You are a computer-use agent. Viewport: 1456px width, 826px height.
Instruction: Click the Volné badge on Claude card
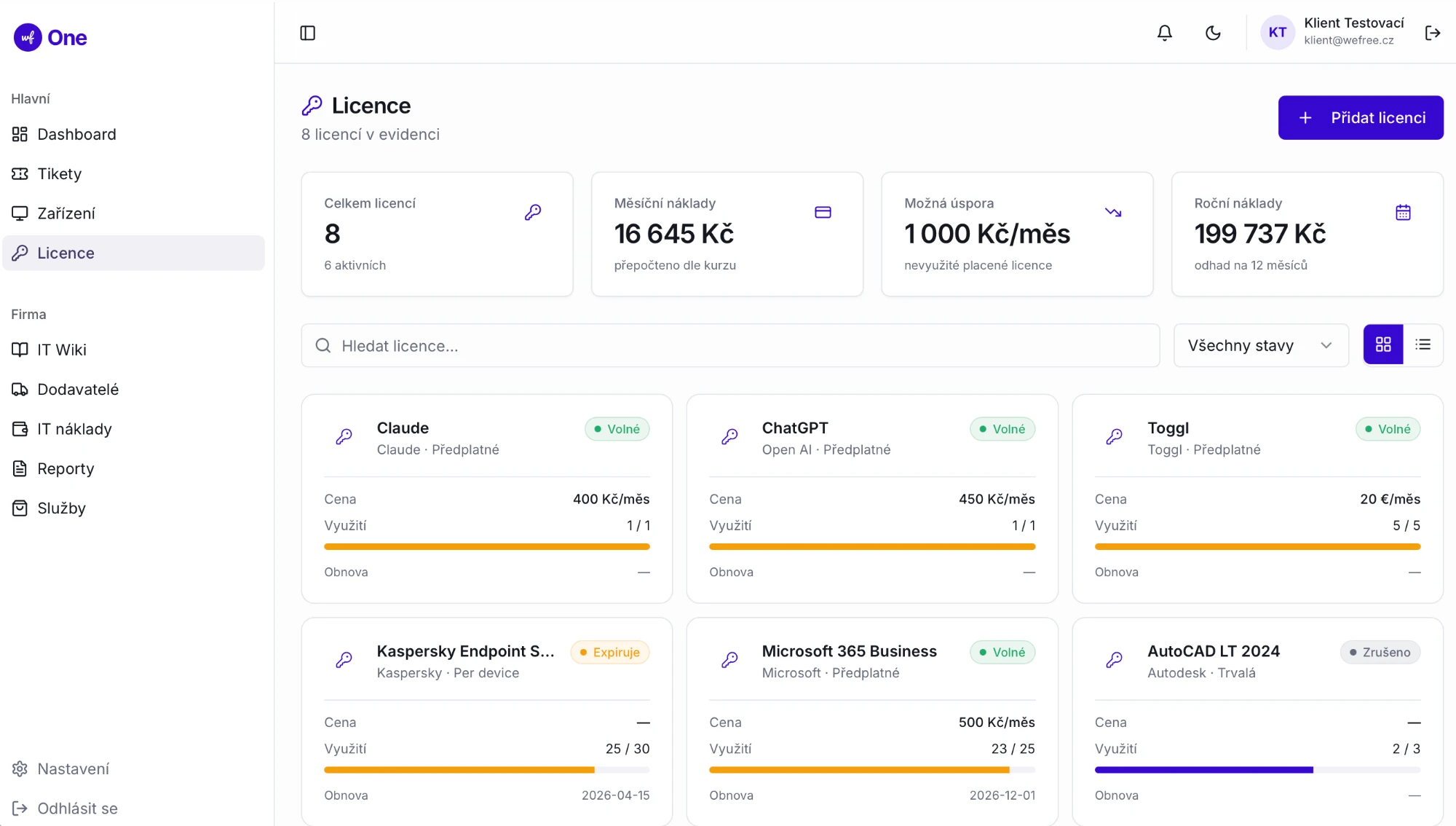pyautogui.click(x=617, y=429)
